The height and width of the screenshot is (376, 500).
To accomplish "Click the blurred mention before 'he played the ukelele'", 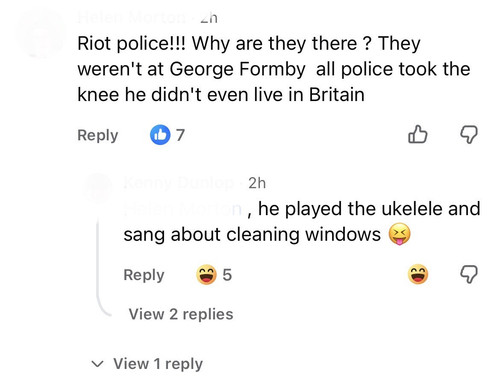I will tap(183, 209).
